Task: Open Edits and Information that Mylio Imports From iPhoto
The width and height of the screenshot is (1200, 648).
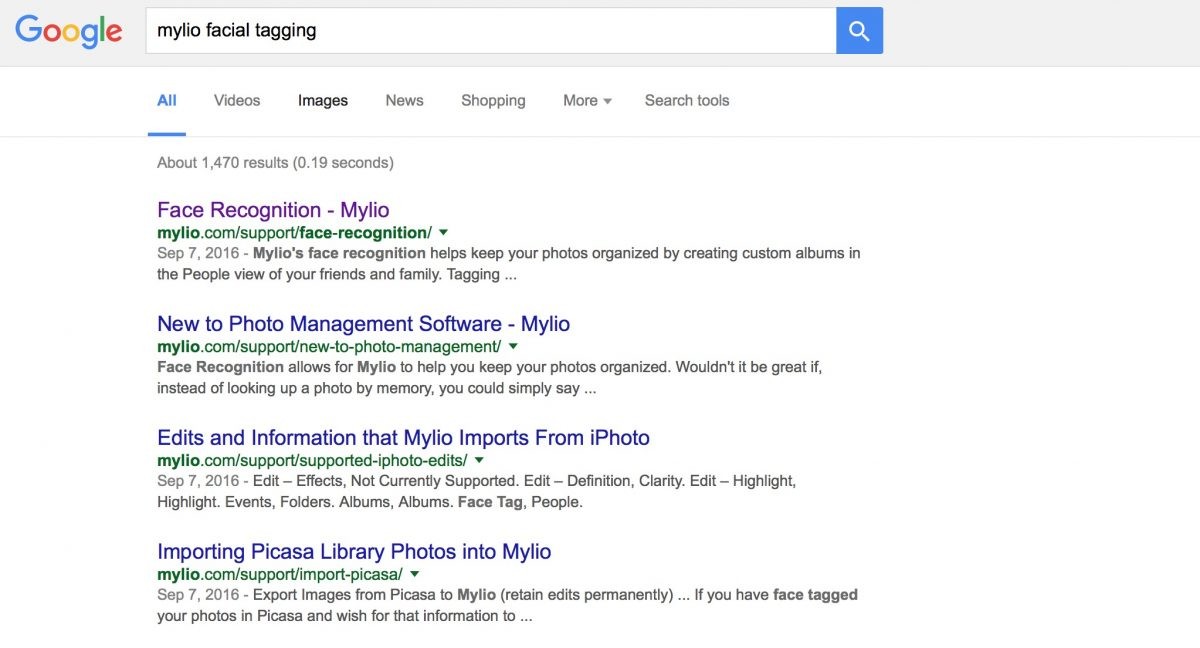Action: 403,438
